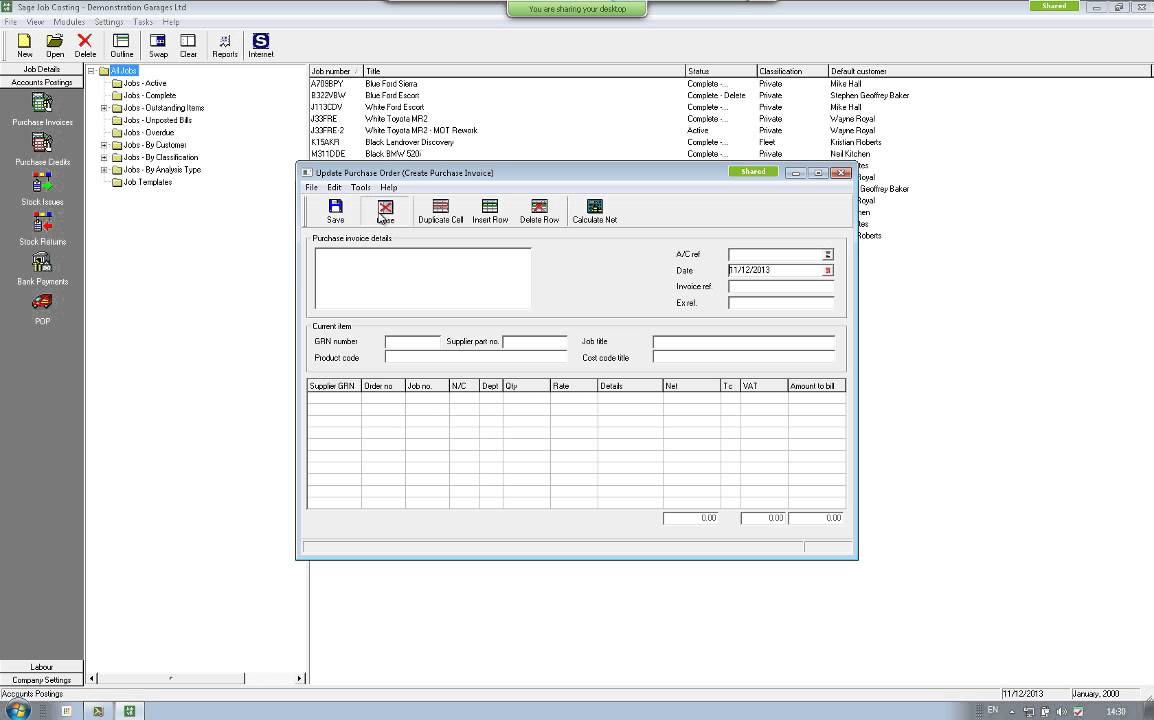Click the Invoice ref input field
This screenshot has height=720, width=1154.
pos(781,286)
